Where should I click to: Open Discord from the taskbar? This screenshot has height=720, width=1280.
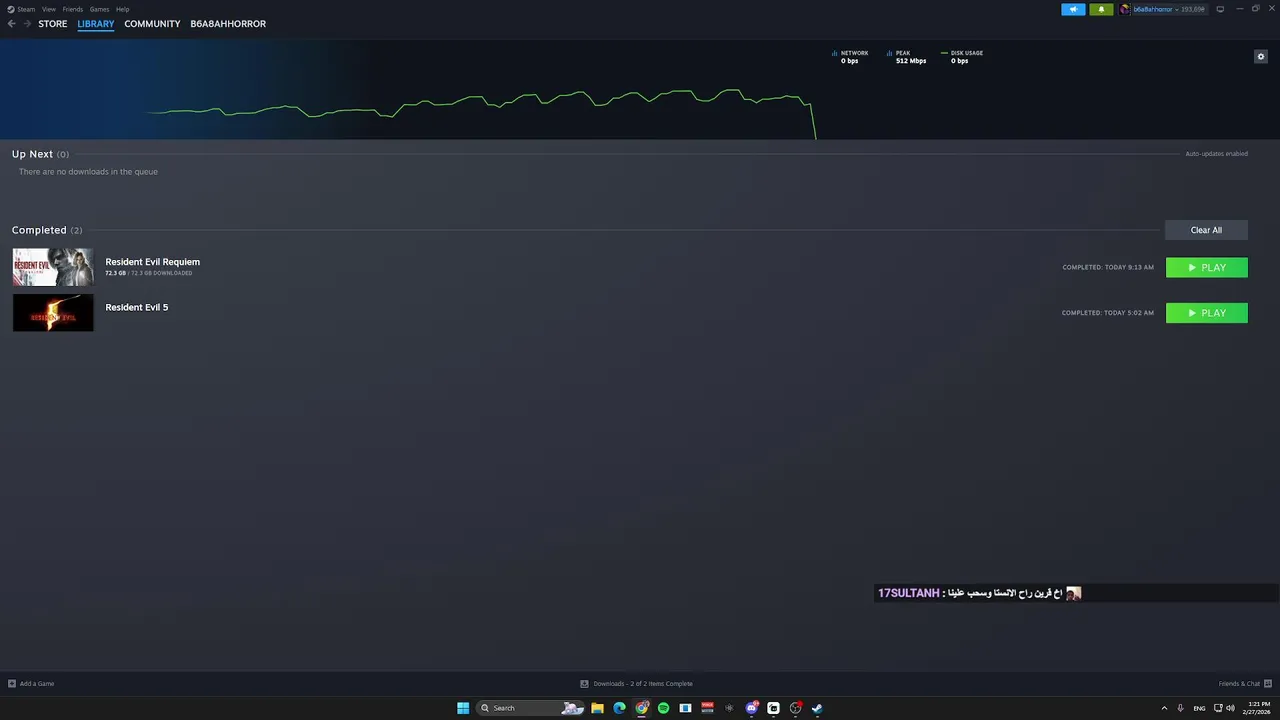(751, 708)
